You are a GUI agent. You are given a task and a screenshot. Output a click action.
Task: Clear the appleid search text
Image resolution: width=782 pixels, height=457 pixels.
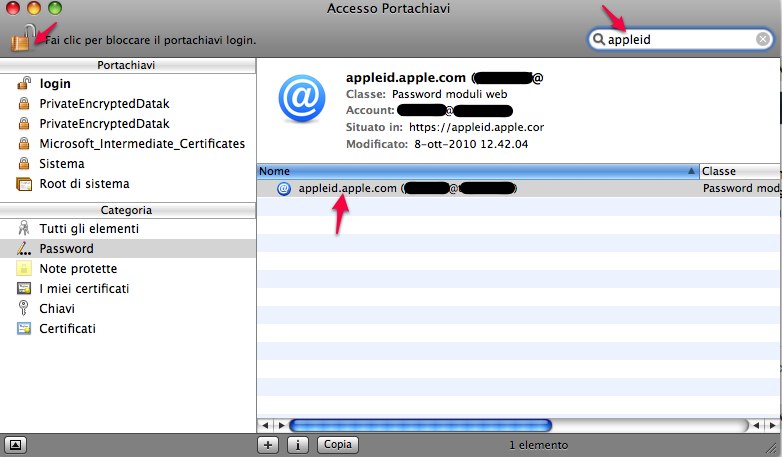[x=763, y=39]
